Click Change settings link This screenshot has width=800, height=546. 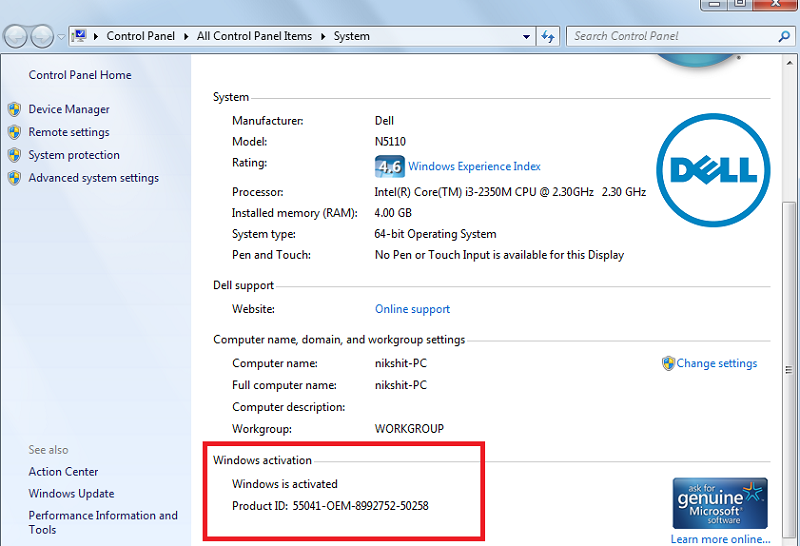coord(716,363)
